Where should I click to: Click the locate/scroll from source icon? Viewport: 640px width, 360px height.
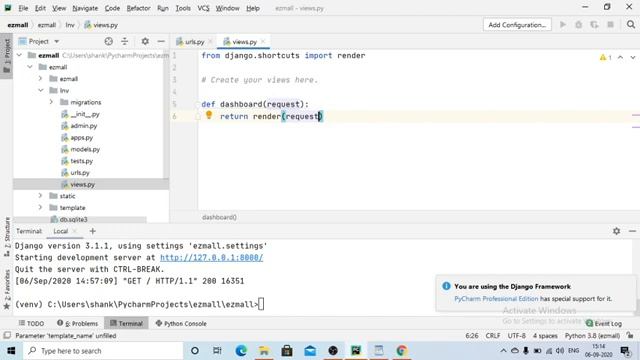[x=109, y=41]
